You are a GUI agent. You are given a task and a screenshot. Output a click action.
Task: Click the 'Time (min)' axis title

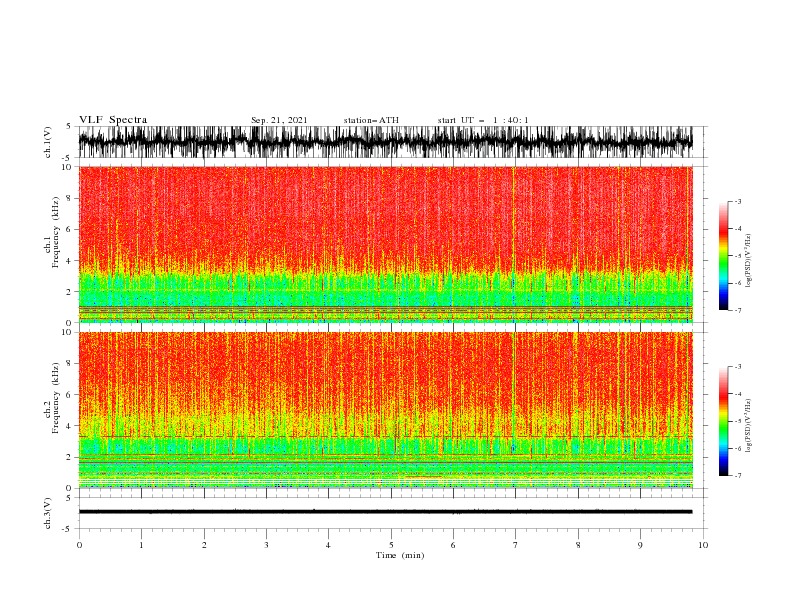click(400, 555)
